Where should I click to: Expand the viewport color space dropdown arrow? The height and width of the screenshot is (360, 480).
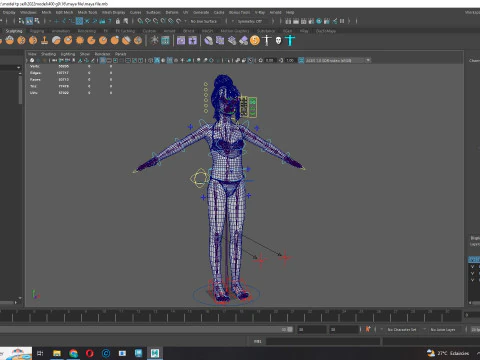(368, 60)
